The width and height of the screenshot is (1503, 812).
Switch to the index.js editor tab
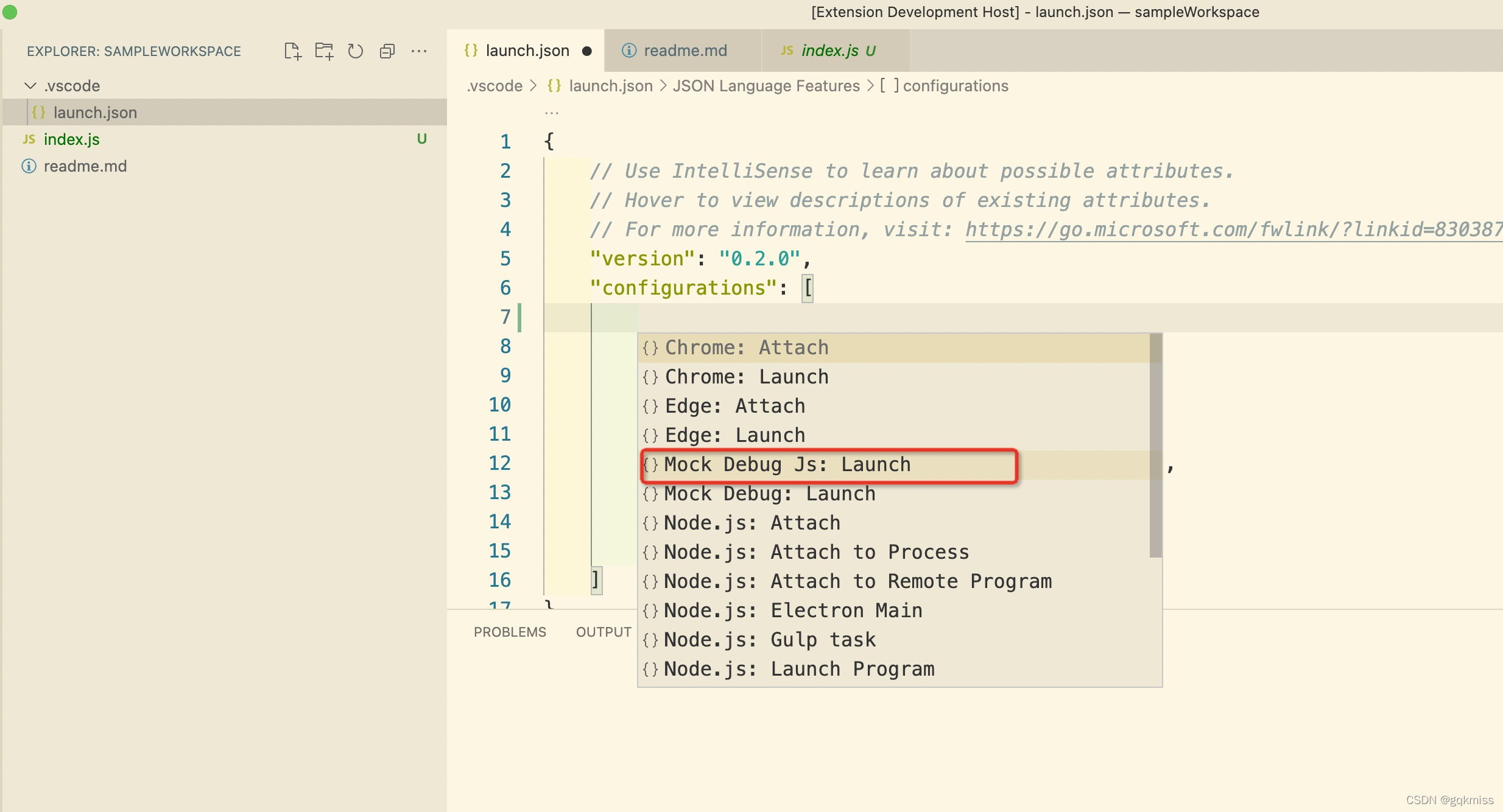click(836, 51)
